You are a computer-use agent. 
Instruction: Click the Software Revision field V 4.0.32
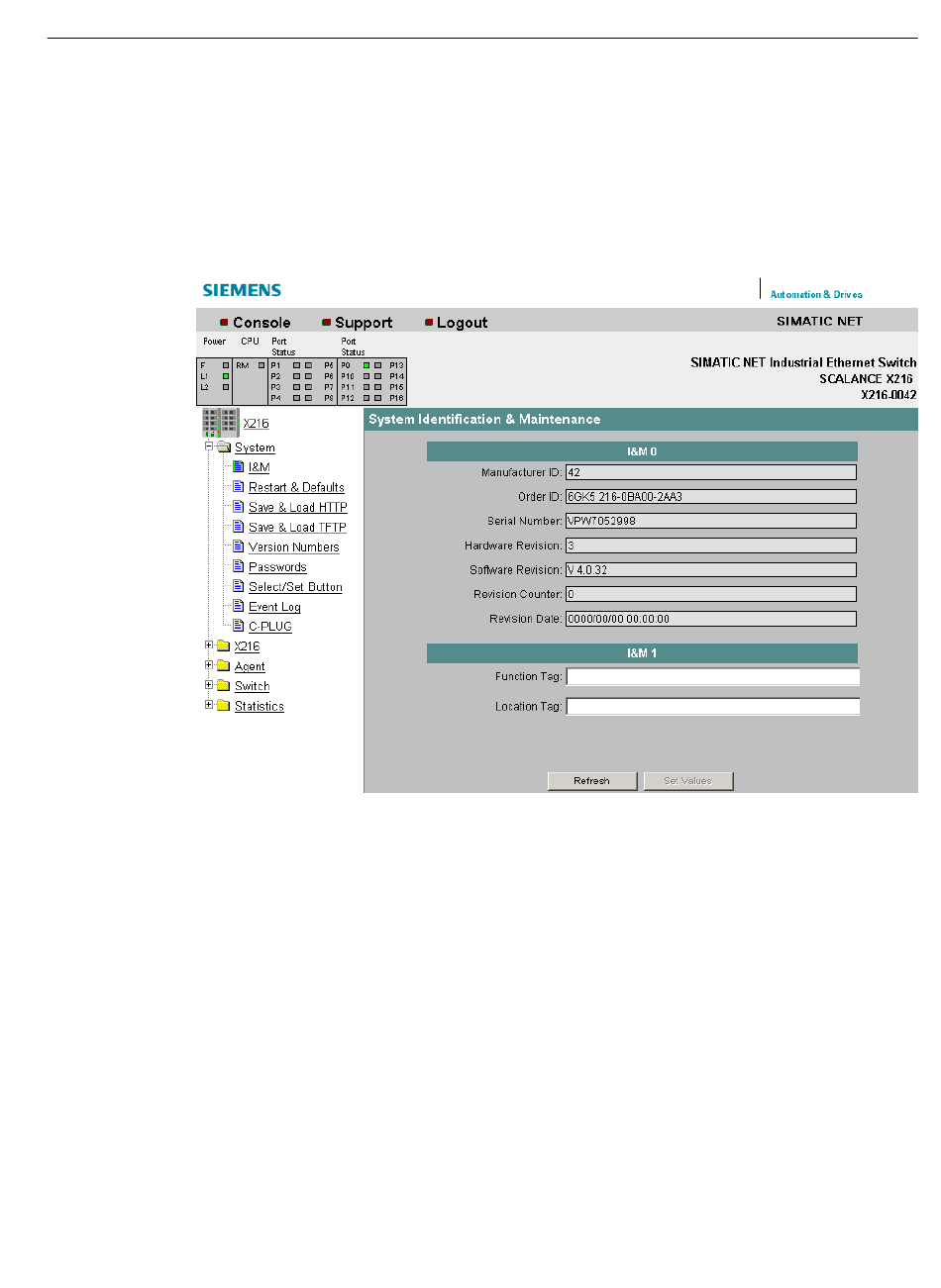point(711,570)
